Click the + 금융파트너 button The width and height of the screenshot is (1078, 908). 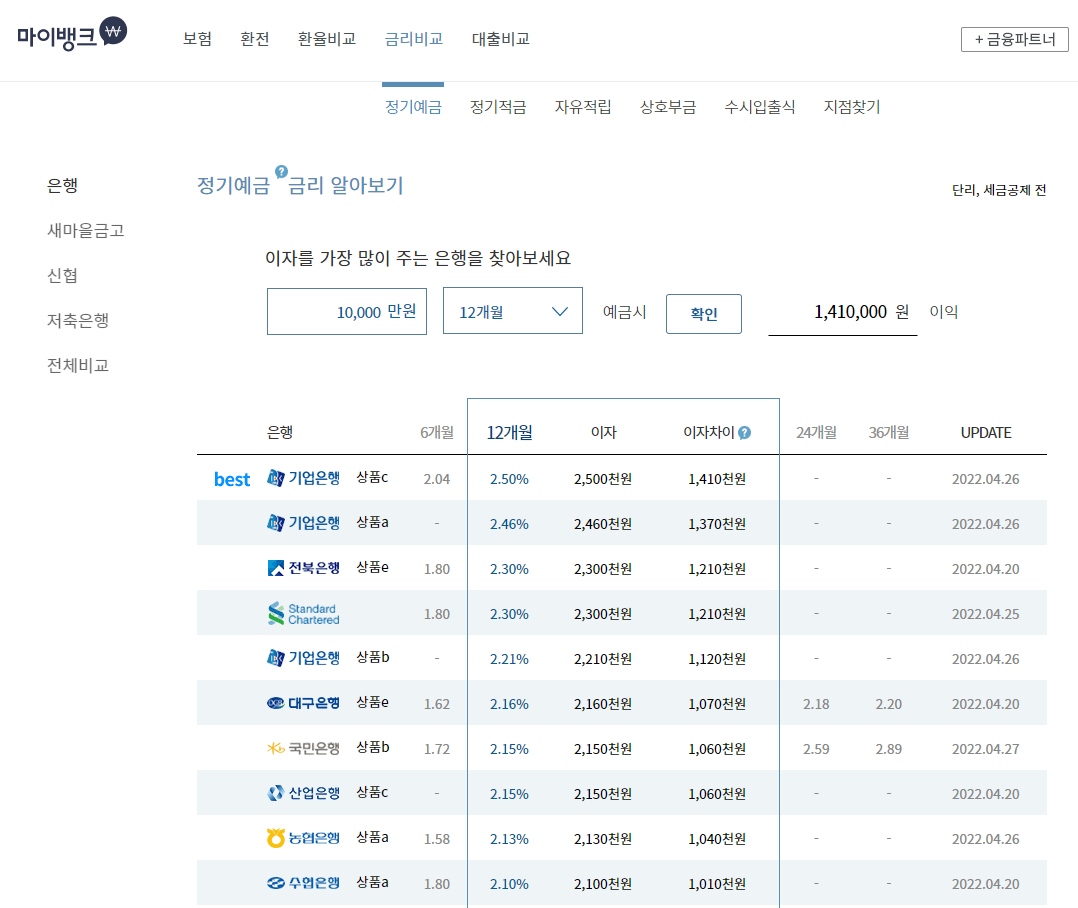(x=1015, y=39)
